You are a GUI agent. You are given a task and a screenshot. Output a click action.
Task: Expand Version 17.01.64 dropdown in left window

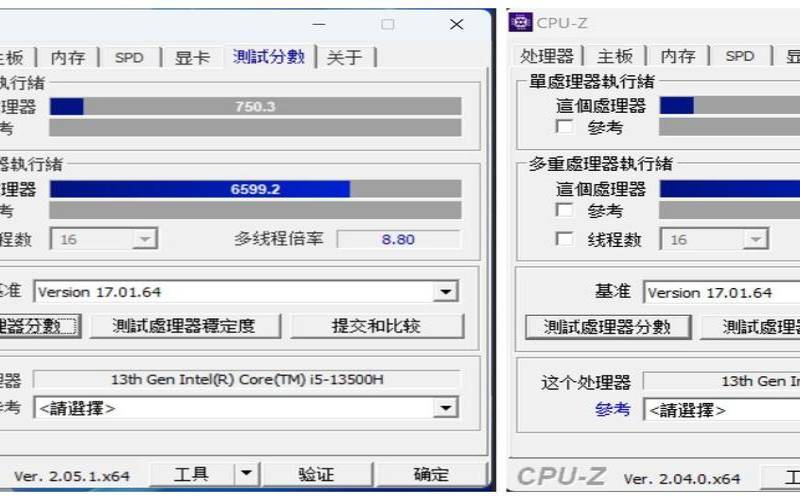(445, 292)
